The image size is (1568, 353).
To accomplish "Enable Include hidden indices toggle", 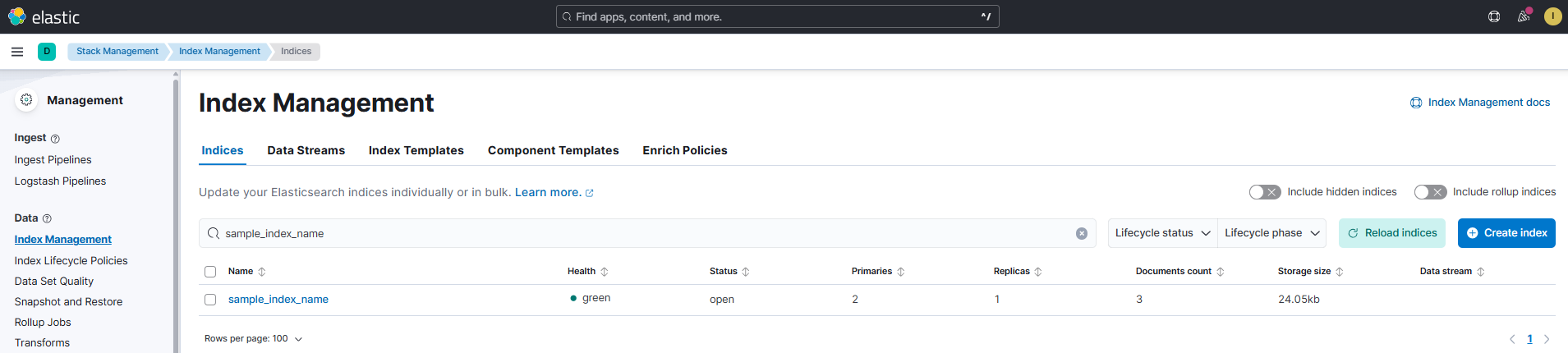I will 1264,192.
